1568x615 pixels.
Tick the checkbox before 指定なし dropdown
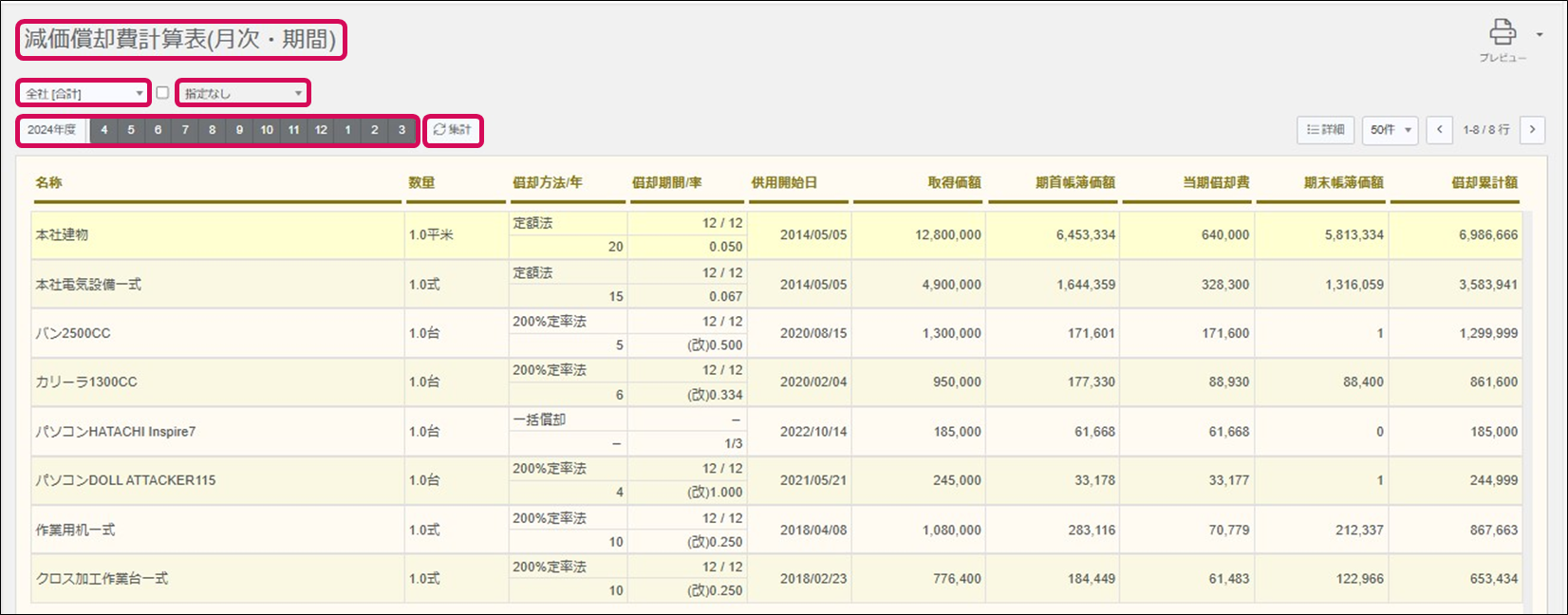[x=162, y=93]
